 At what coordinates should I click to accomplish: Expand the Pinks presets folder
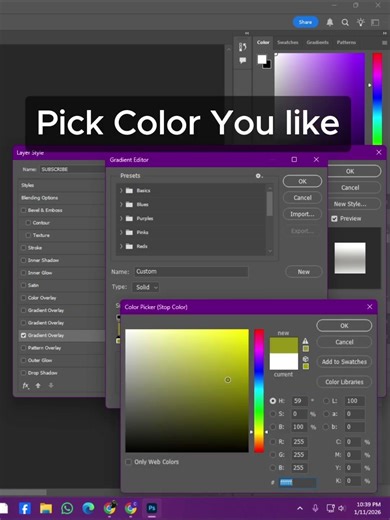click(x=121, y=232)
